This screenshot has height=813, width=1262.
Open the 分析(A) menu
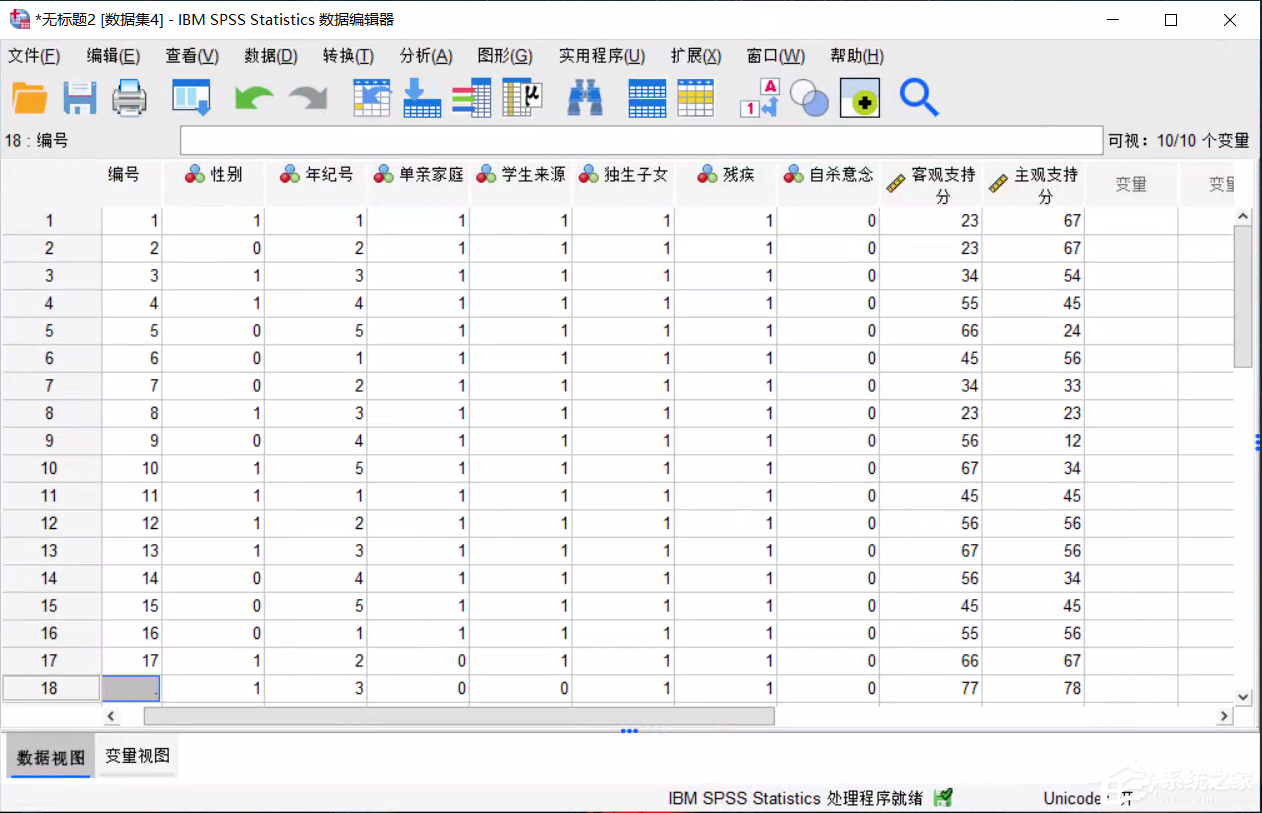pyautogui.click(x=426, y=56)
